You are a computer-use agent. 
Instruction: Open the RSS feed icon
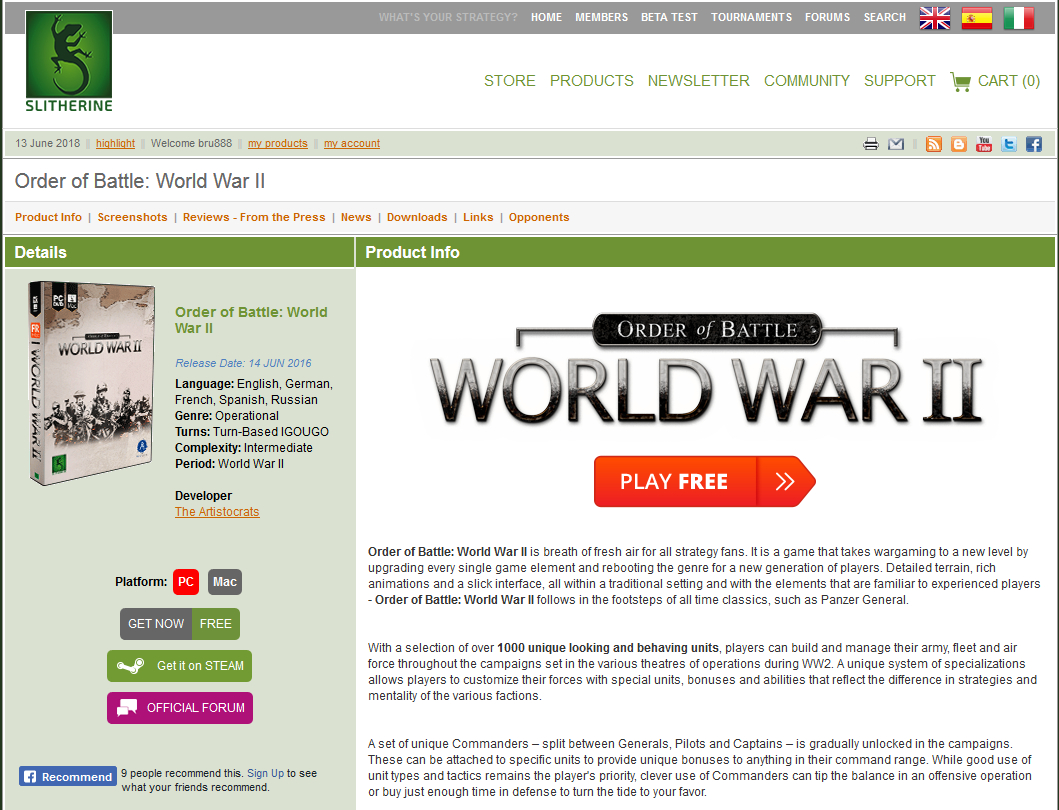point(934,144)
